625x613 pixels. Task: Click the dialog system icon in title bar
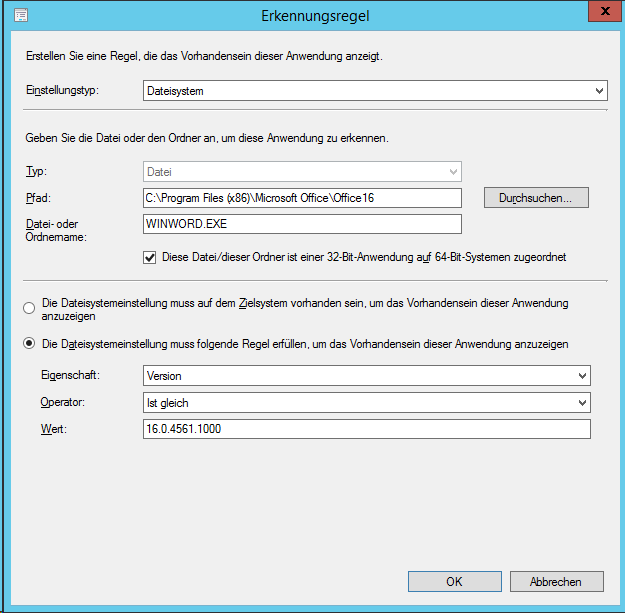20,15
